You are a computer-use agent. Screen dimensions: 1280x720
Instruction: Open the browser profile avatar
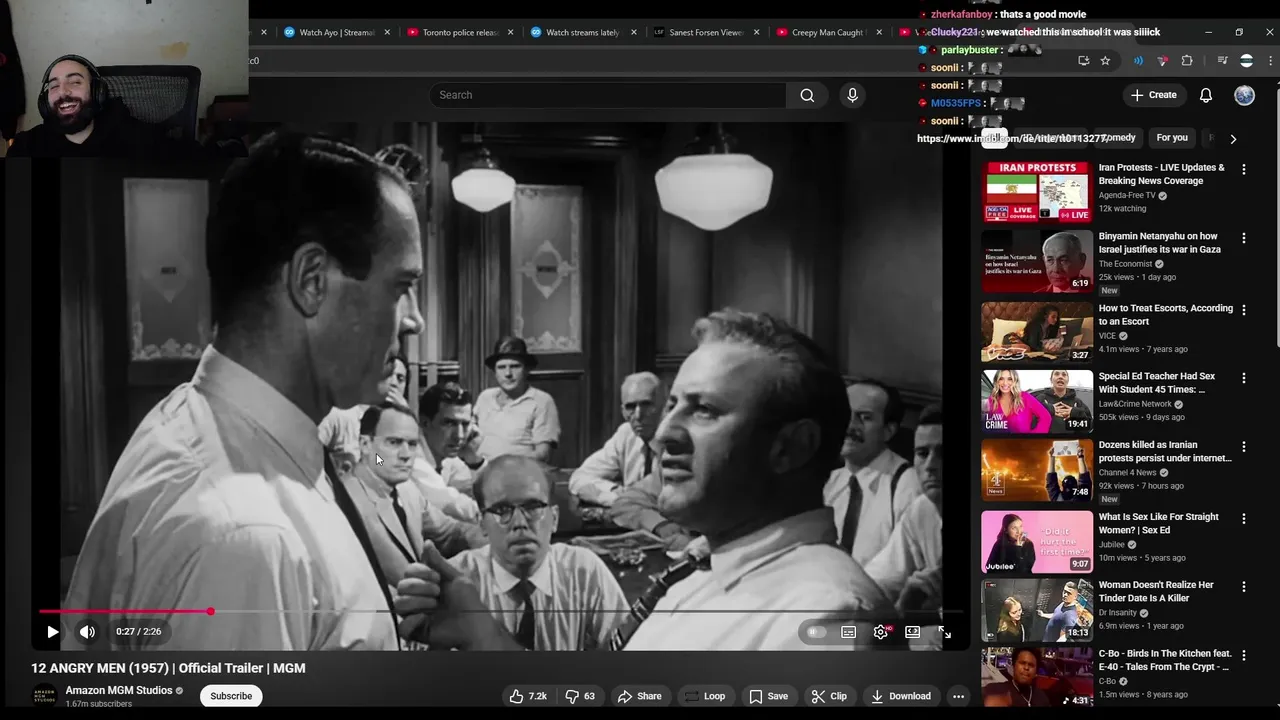(1246, 61)
